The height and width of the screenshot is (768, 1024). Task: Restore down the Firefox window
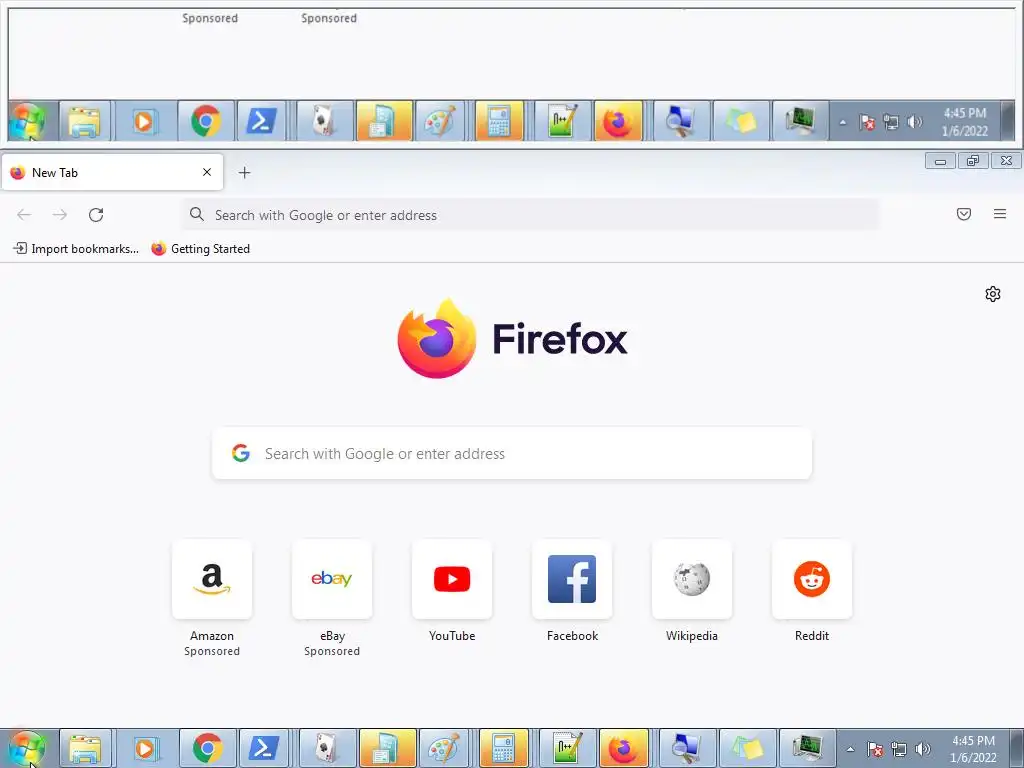pyautogui.click(x=973, y=161)
